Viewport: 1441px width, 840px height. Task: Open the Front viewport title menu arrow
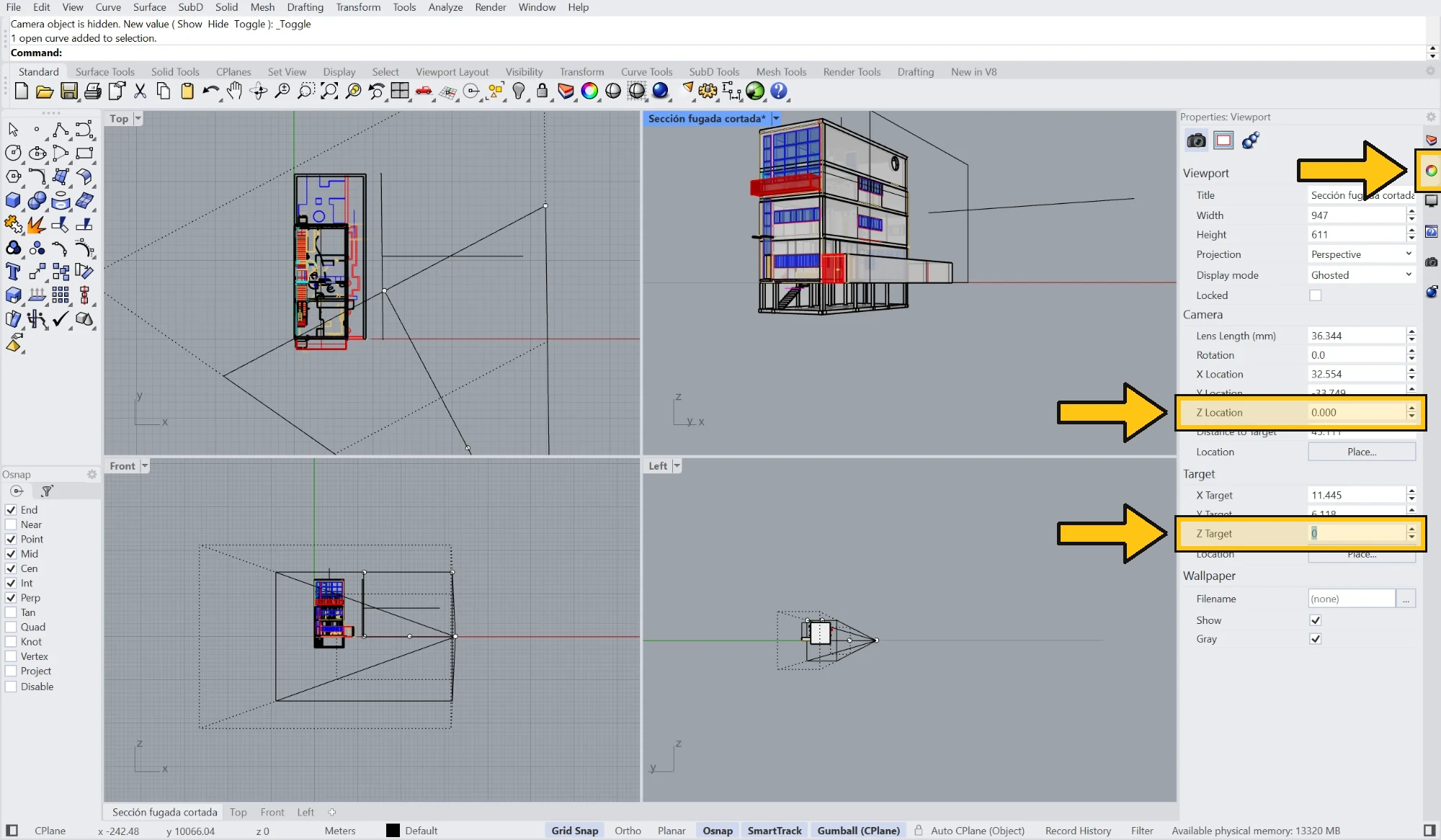pos(145,466)
